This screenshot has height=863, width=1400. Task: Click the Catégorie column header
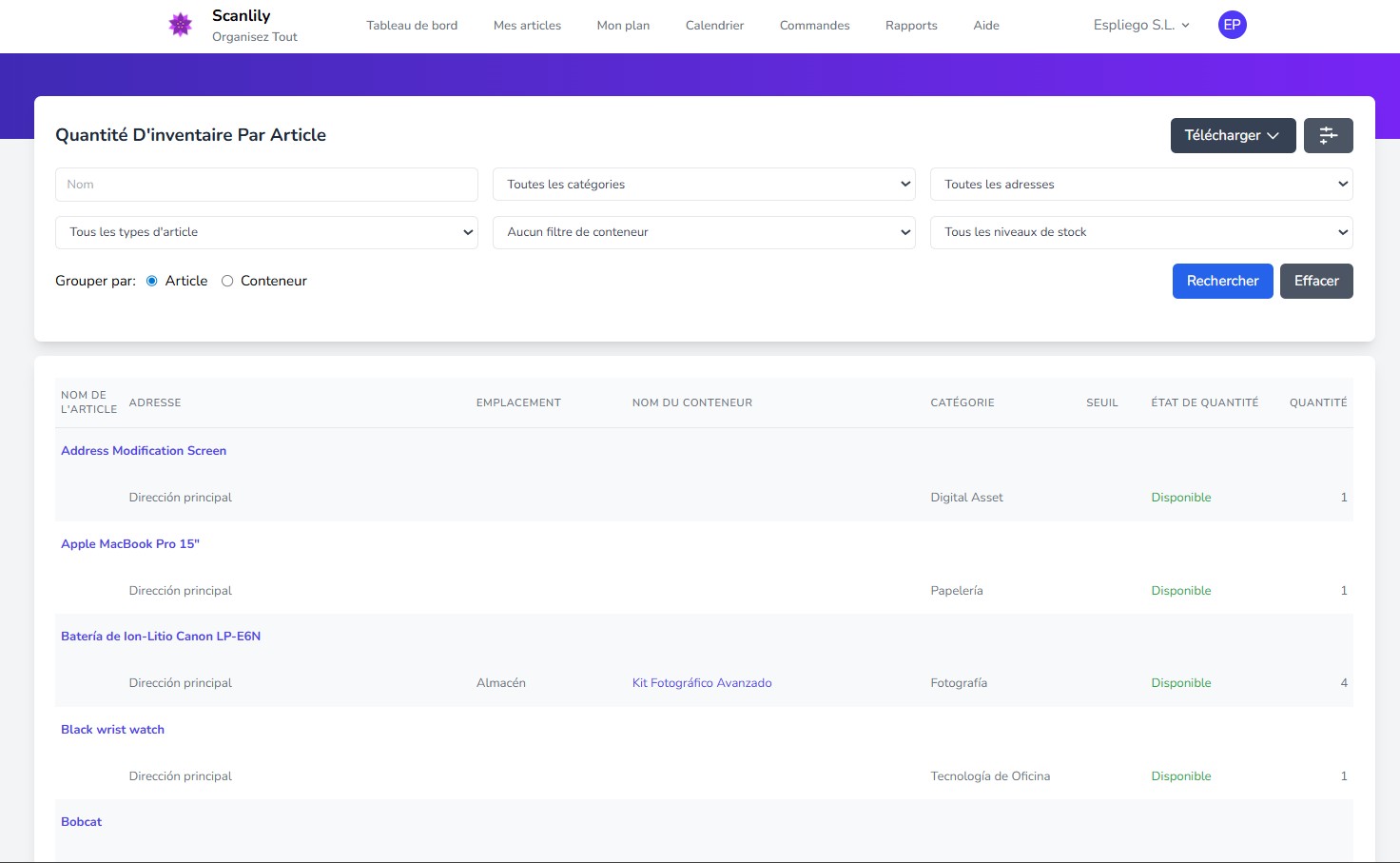point(962,402)
